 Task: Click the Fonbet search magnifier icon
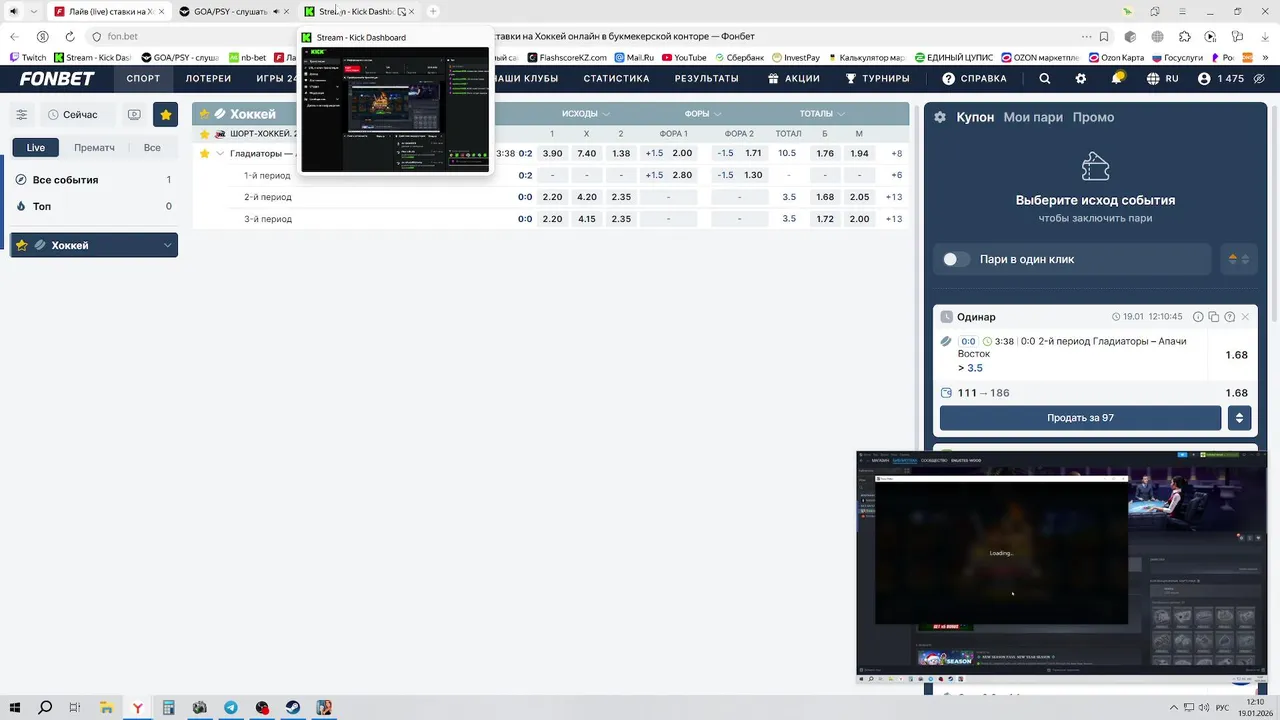pos(1045,79)
